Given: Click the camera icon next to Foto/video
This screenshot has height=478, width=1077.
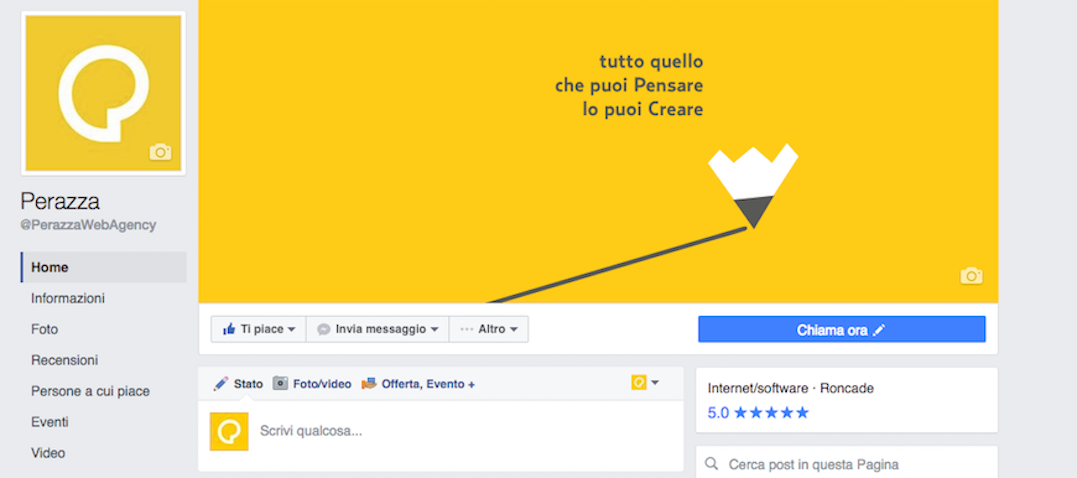Looking at the screenshot, I should click(x=280, y=383).
